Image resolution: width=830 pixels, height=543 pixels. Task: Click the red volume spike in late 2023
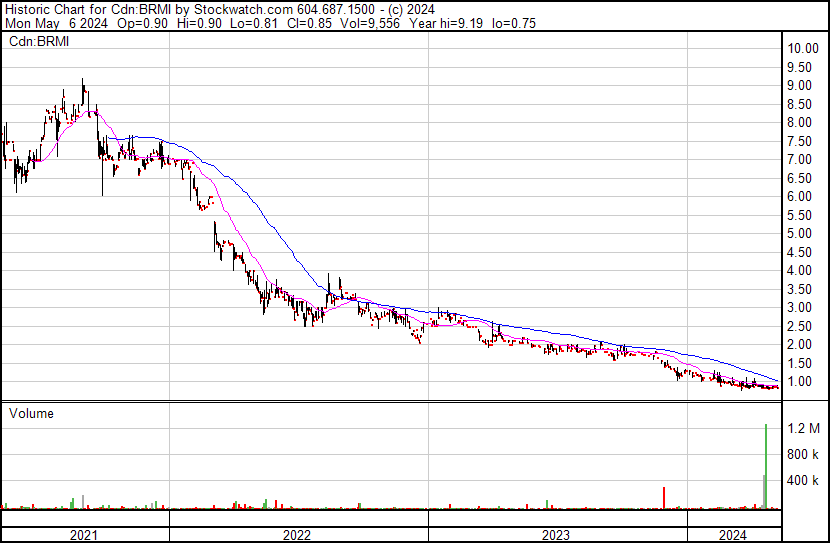coord(663,498)
